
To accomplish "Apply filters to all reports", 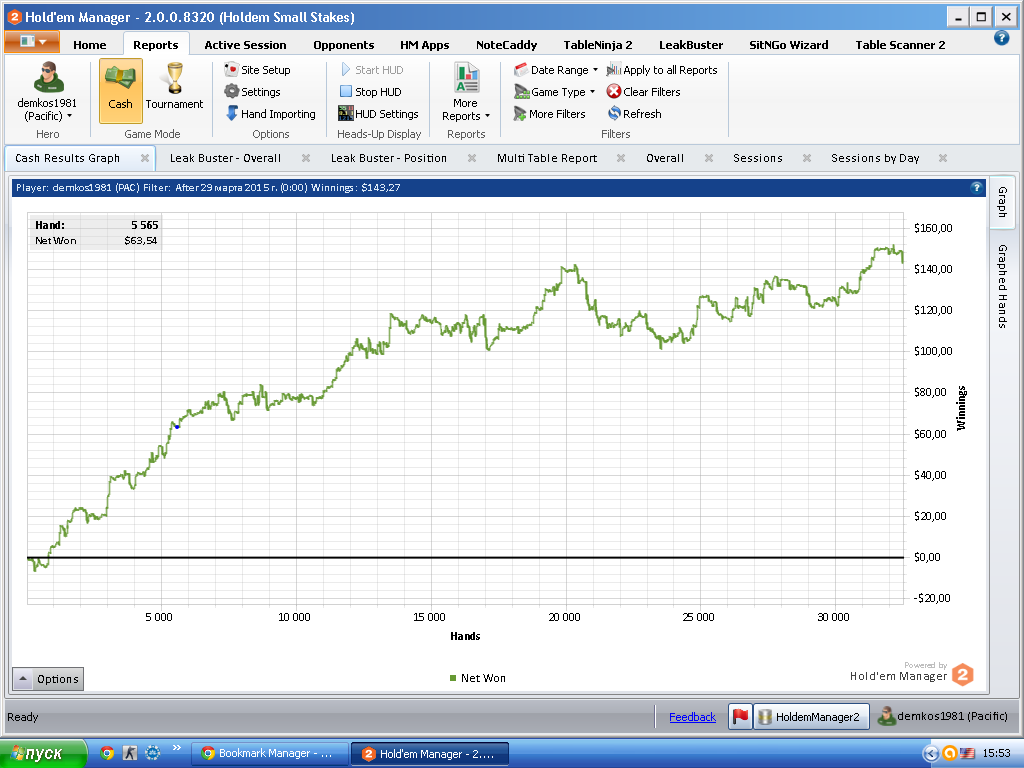I will [x=662, y=70].
